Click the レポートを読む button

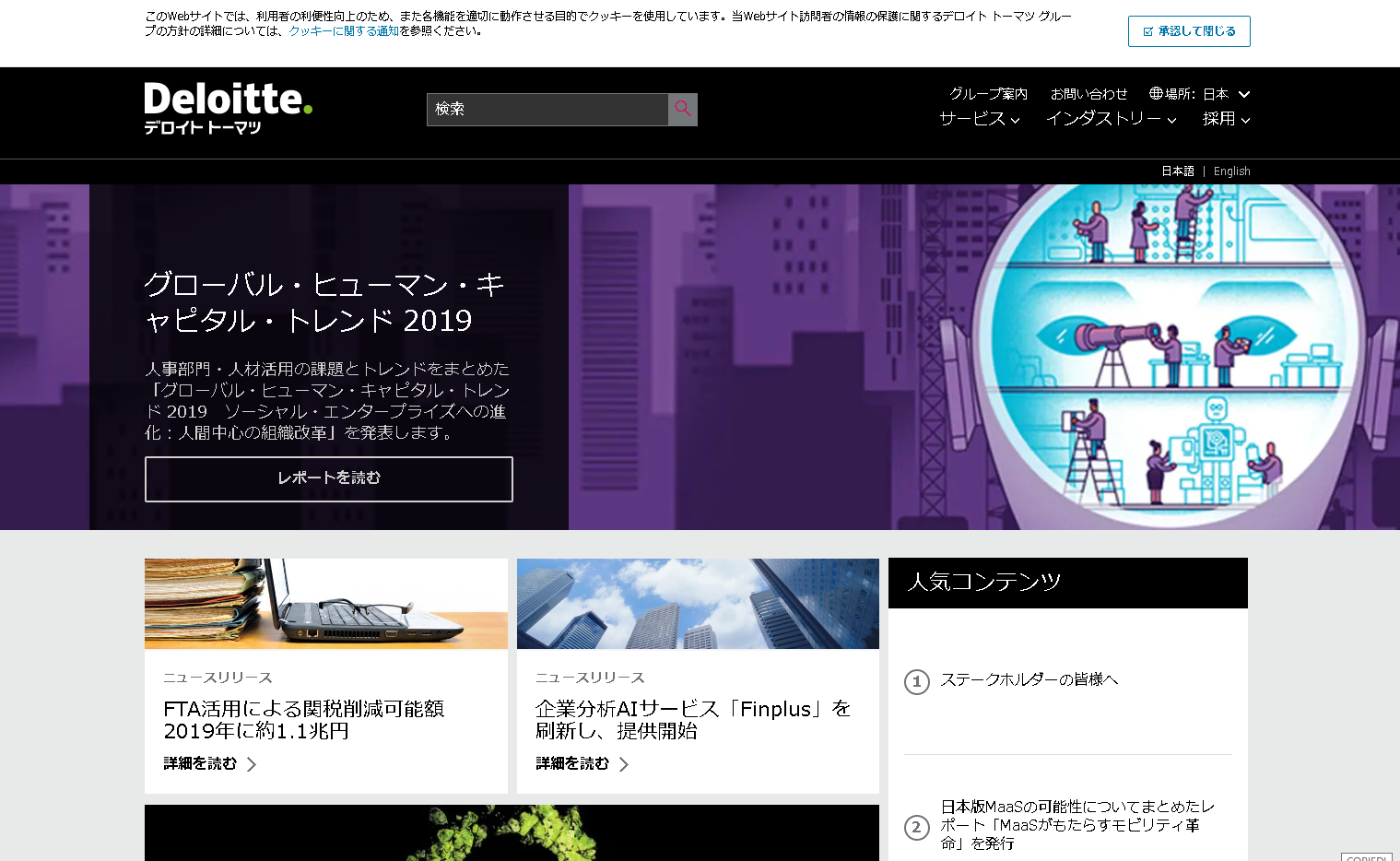pos(328,478)
